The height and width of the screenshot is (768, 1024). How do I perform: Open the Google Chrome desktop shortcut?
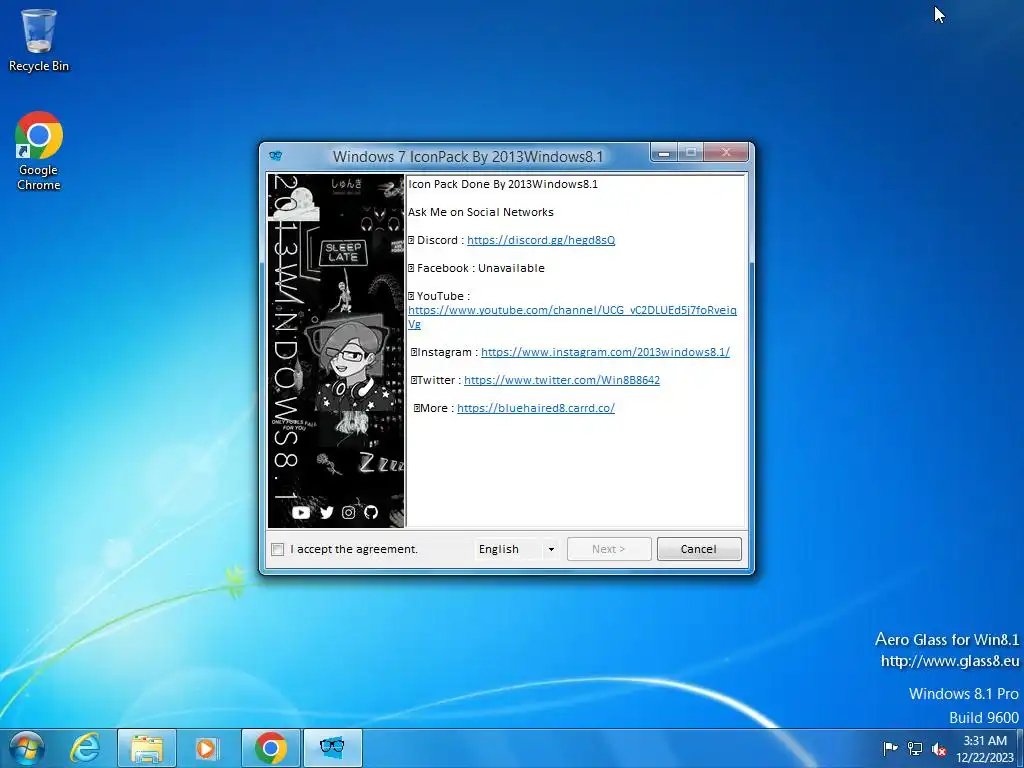click(x=39, y=151)
